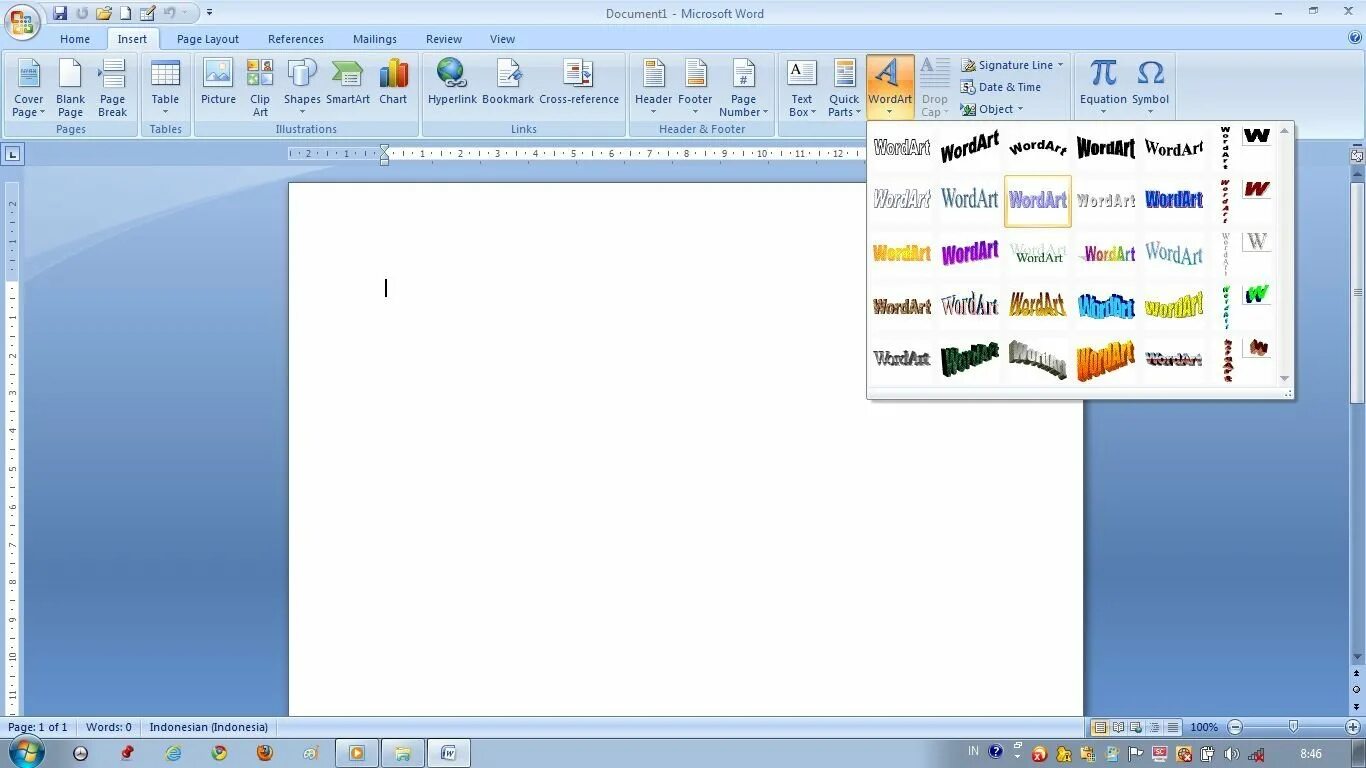Click the Words: 0 counter
The width and height of the screenshot is (1366, 768).
tap(109, 727)
